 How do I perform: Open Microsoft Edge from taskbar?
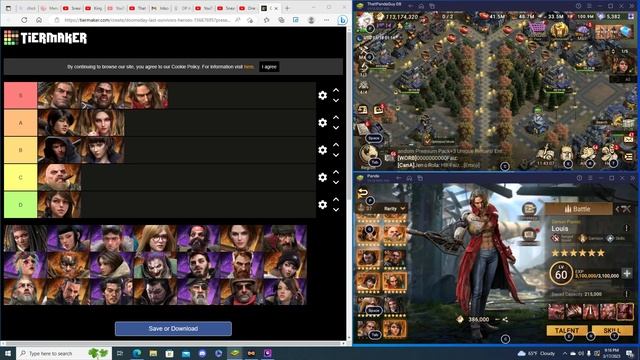tap(137, 353)
